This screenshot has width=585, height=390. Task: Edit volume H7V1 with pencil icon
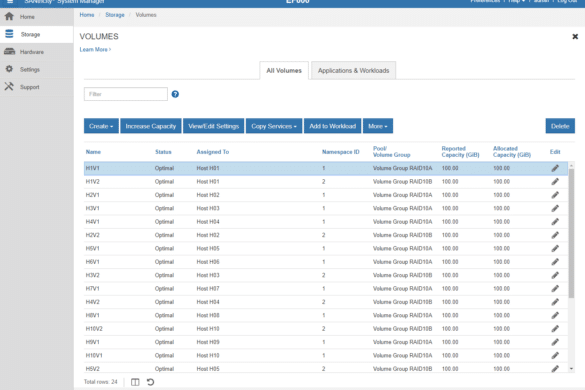tap(555, 289)
